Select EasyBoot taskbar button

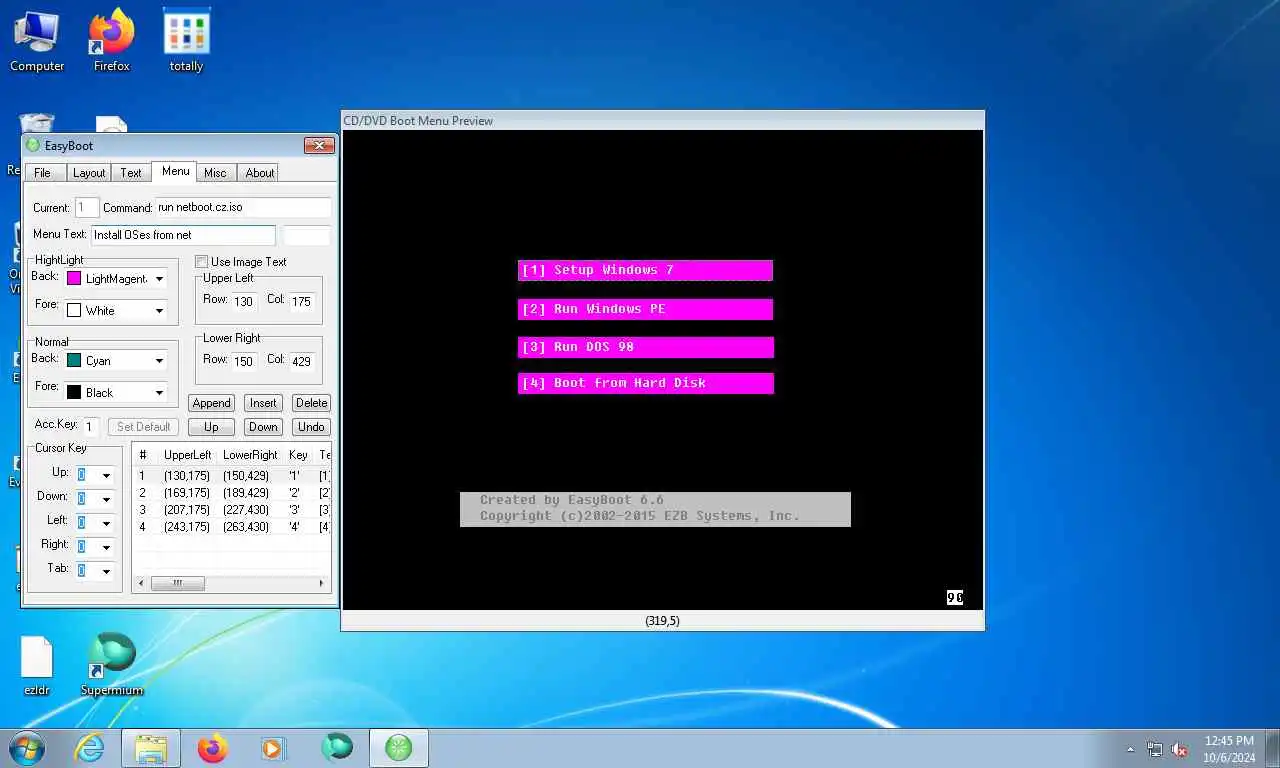pos(399,748)
